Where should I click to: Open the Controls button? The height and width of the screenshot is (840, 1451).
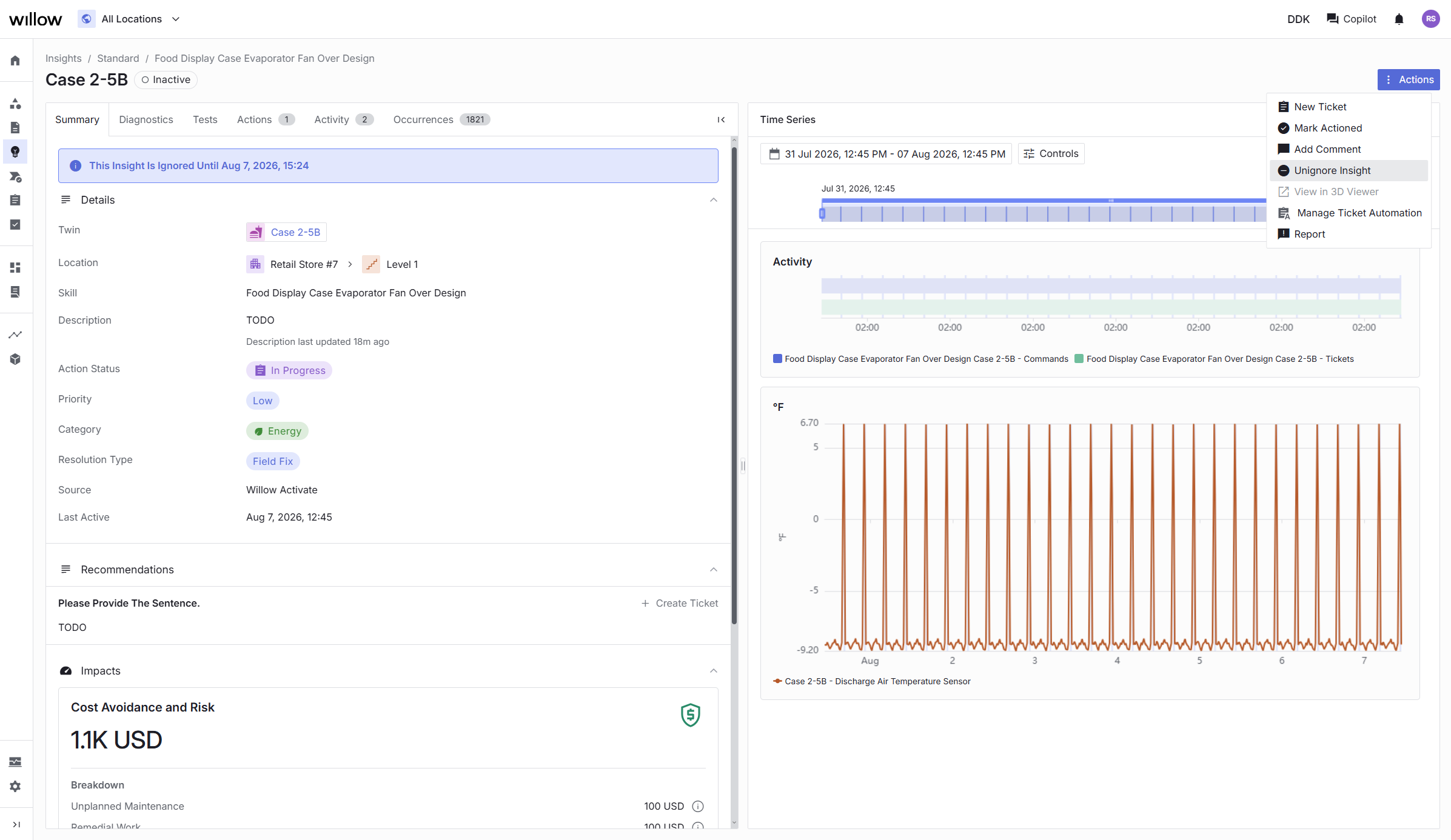1051,154
